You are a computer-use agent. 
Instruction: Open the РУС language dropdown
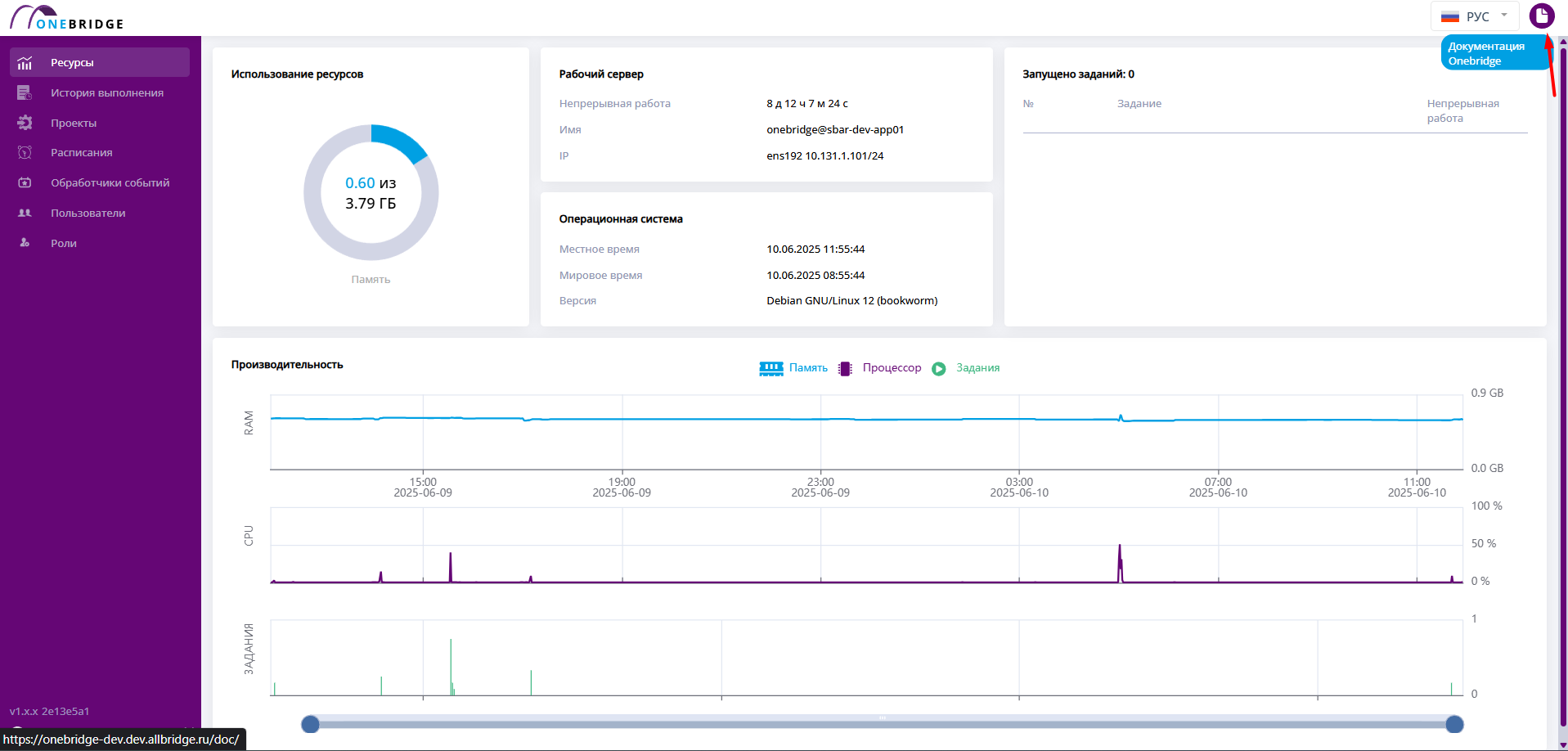1475,16
